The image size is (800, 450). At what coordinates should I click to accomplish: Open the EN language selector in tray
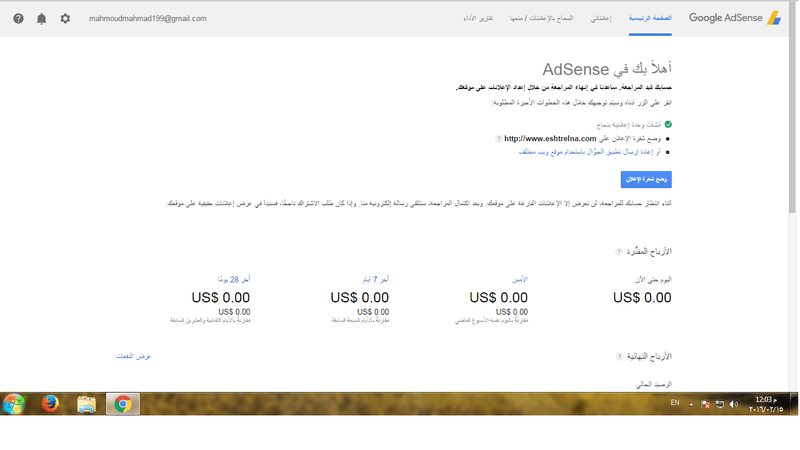(674, 403)
